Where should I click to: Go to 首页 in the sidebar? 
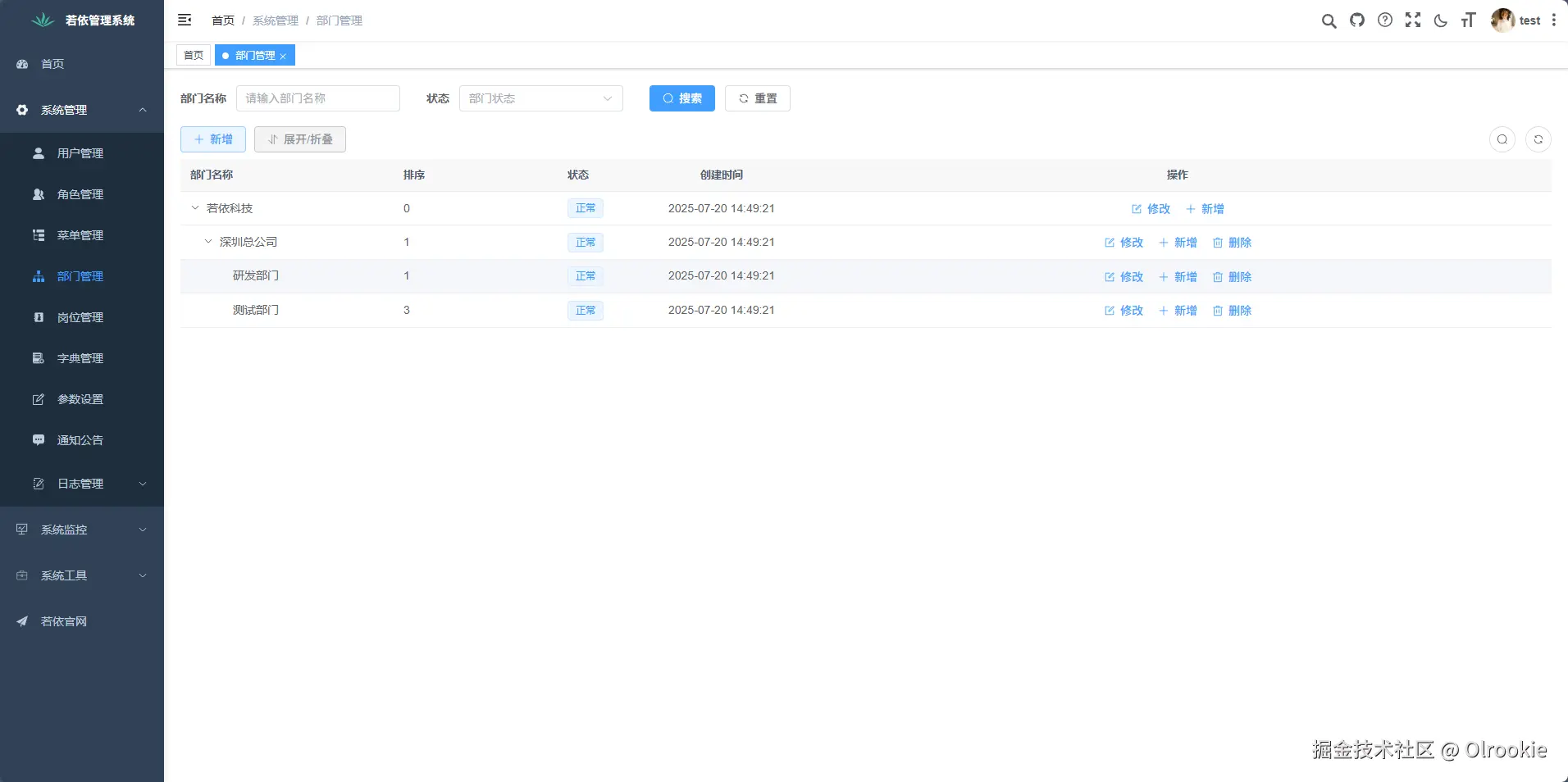point(82,64)
